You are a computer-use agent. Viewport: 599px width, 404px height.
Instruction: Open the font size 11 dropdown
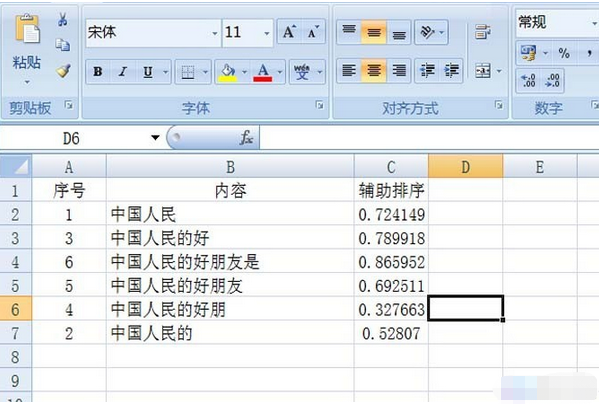(267, 33)
